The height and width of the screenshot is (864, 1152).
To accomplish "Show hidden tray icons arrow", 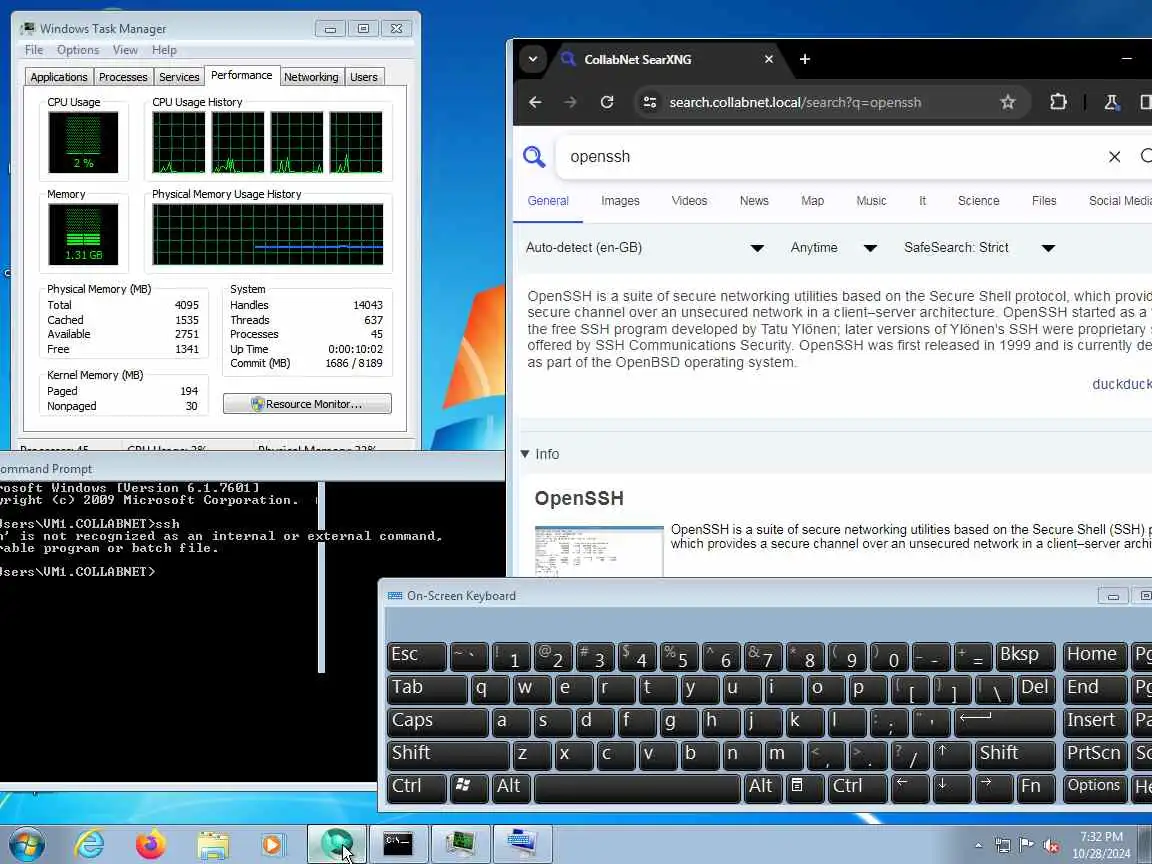I will coord(979,846).
